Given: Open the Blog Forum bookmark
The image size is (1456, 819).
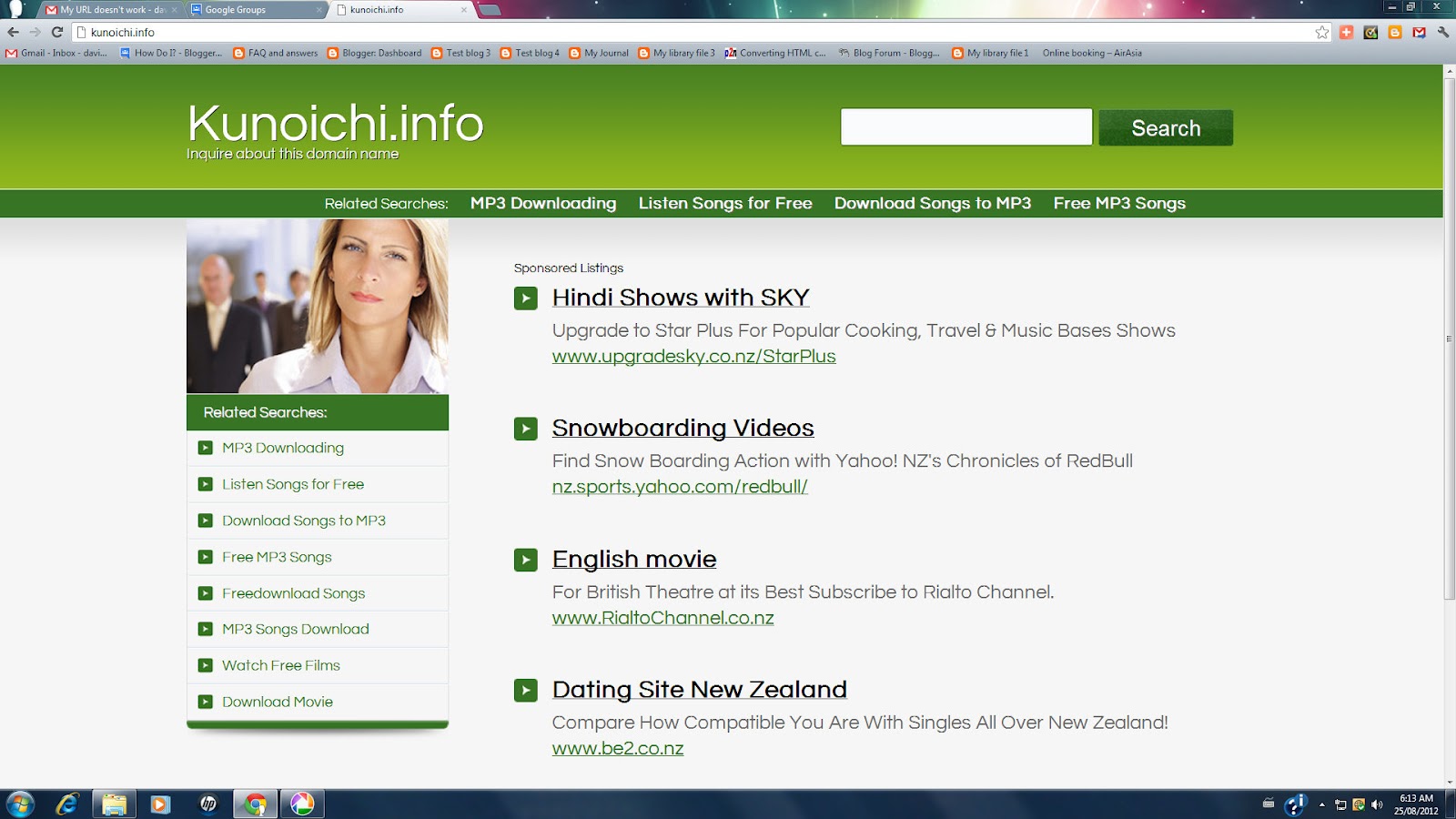Looking at the screenshot, I should pos(889,53).
